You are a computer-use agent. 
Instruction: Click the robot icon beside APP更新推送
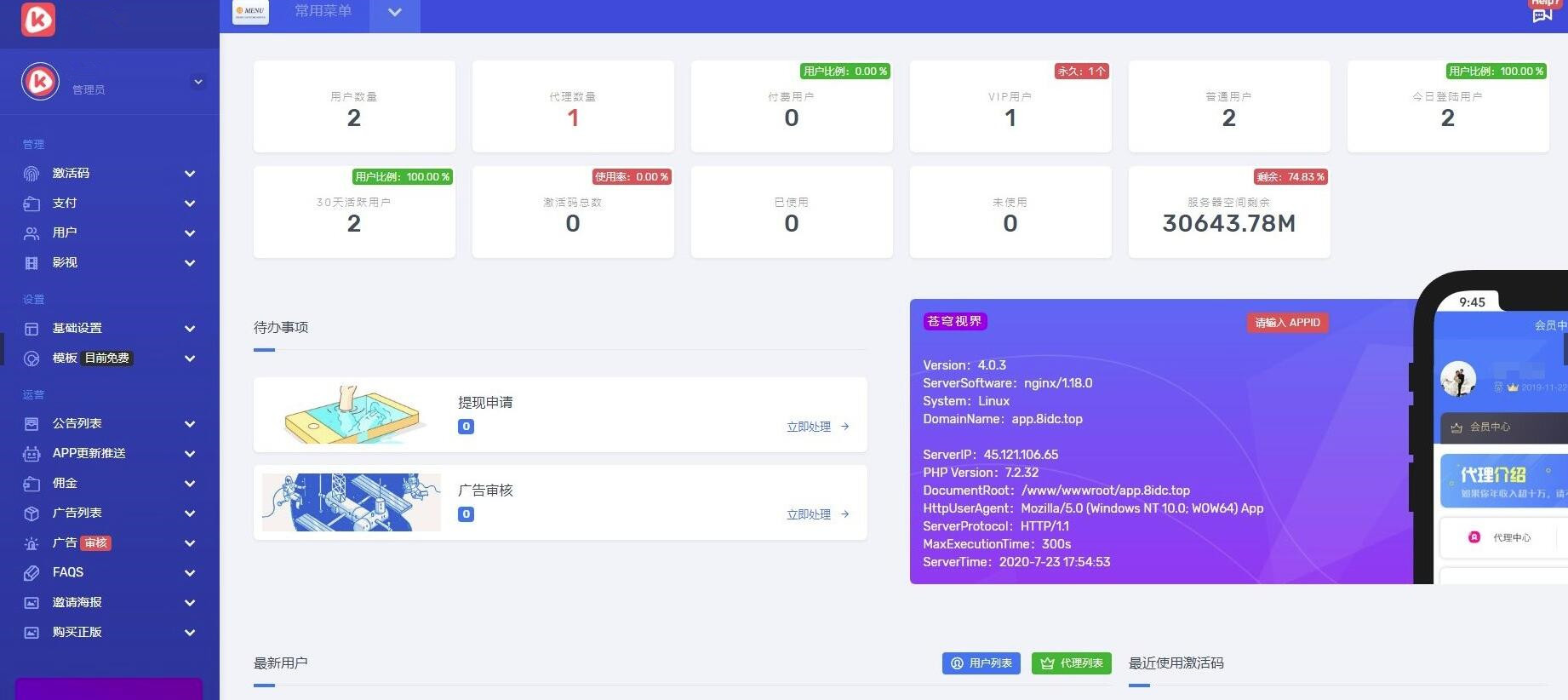(31, 454)
